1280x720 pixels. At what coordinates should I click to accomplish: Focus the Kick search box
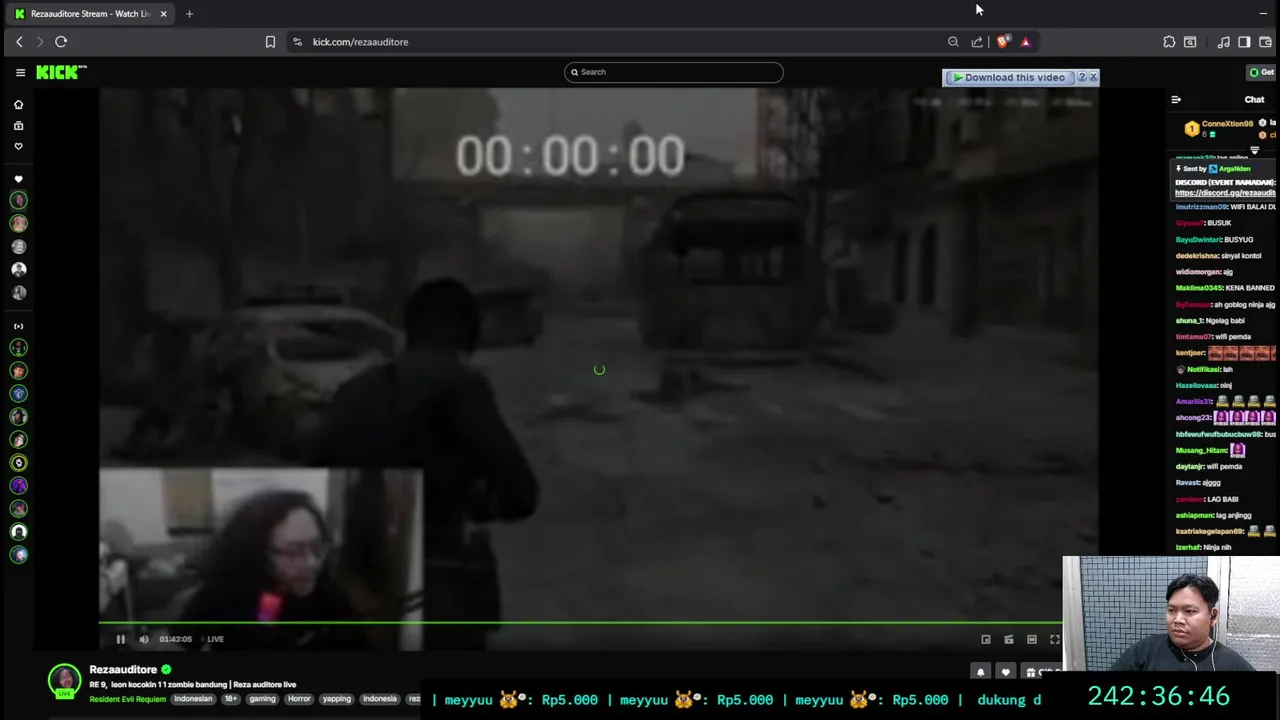[674, 72]
